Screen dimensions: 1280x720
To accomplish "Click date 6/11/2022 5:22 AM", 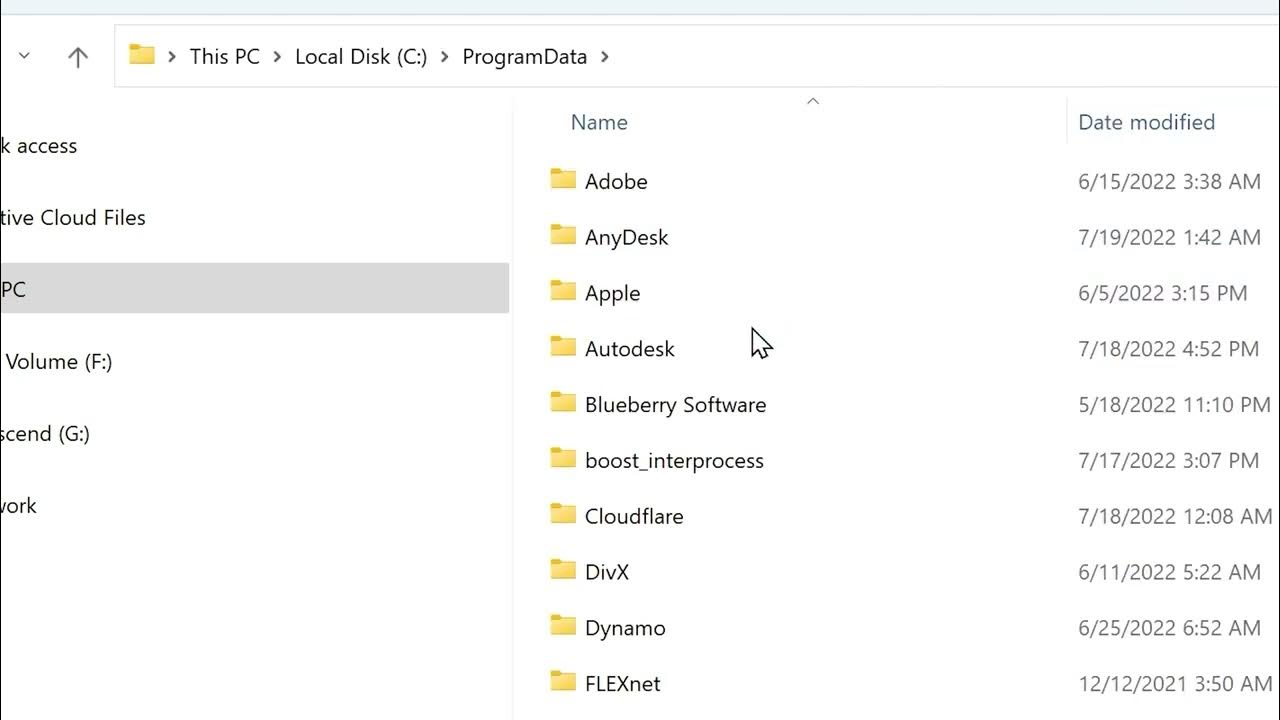I will (x=1169, y=573).
